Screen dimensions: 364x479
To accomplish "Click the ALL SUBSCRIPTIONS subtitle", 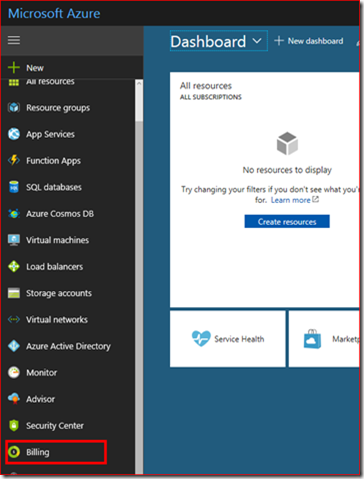I will [x=211, y=97].
